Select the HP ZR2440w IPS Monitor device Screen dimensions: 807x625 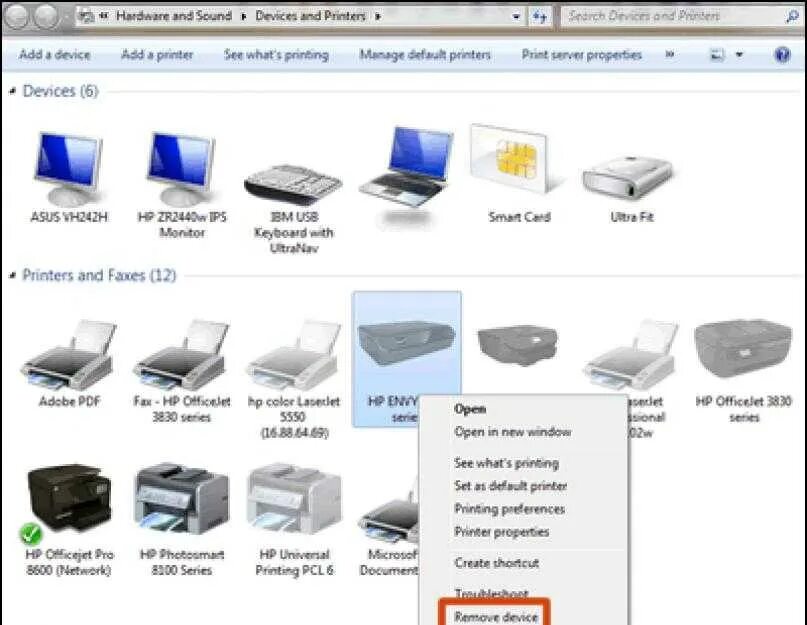182,183
